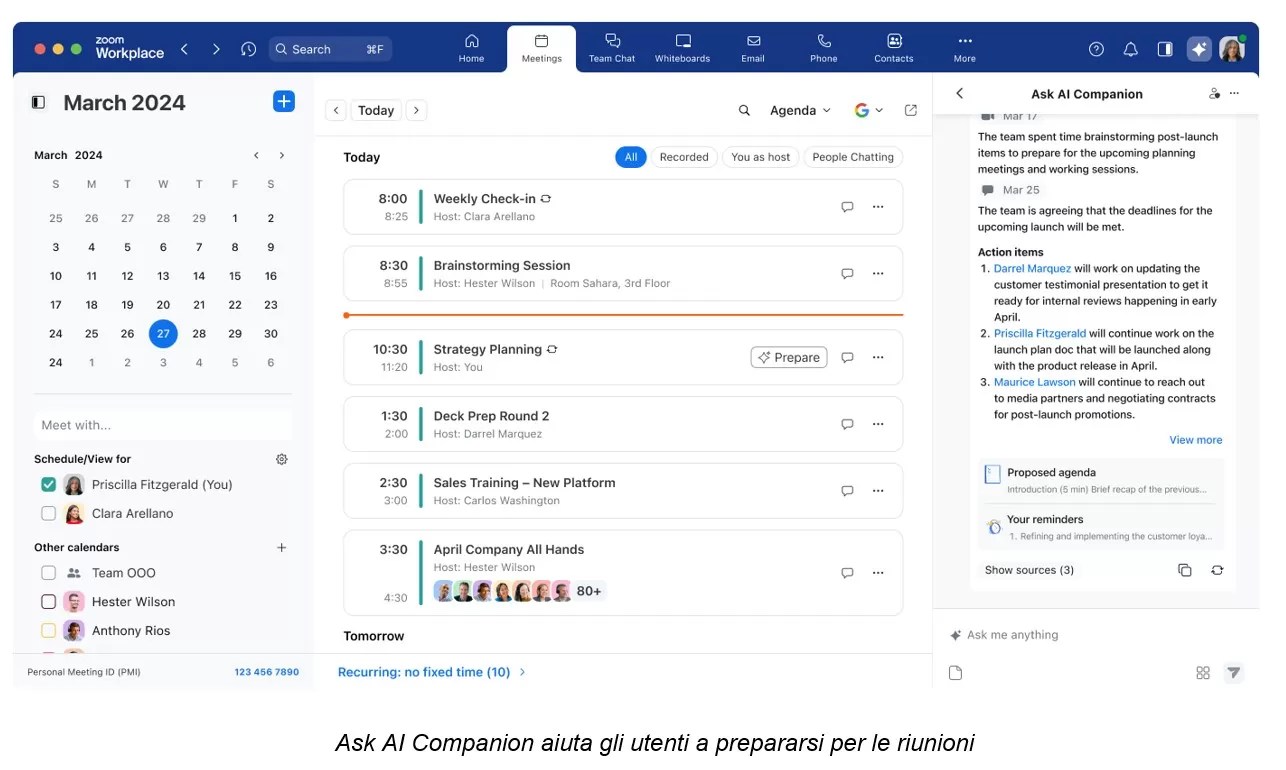The image size is (1286, 770).
Task: Open calendar in external window icon
Action: point(911,110)
